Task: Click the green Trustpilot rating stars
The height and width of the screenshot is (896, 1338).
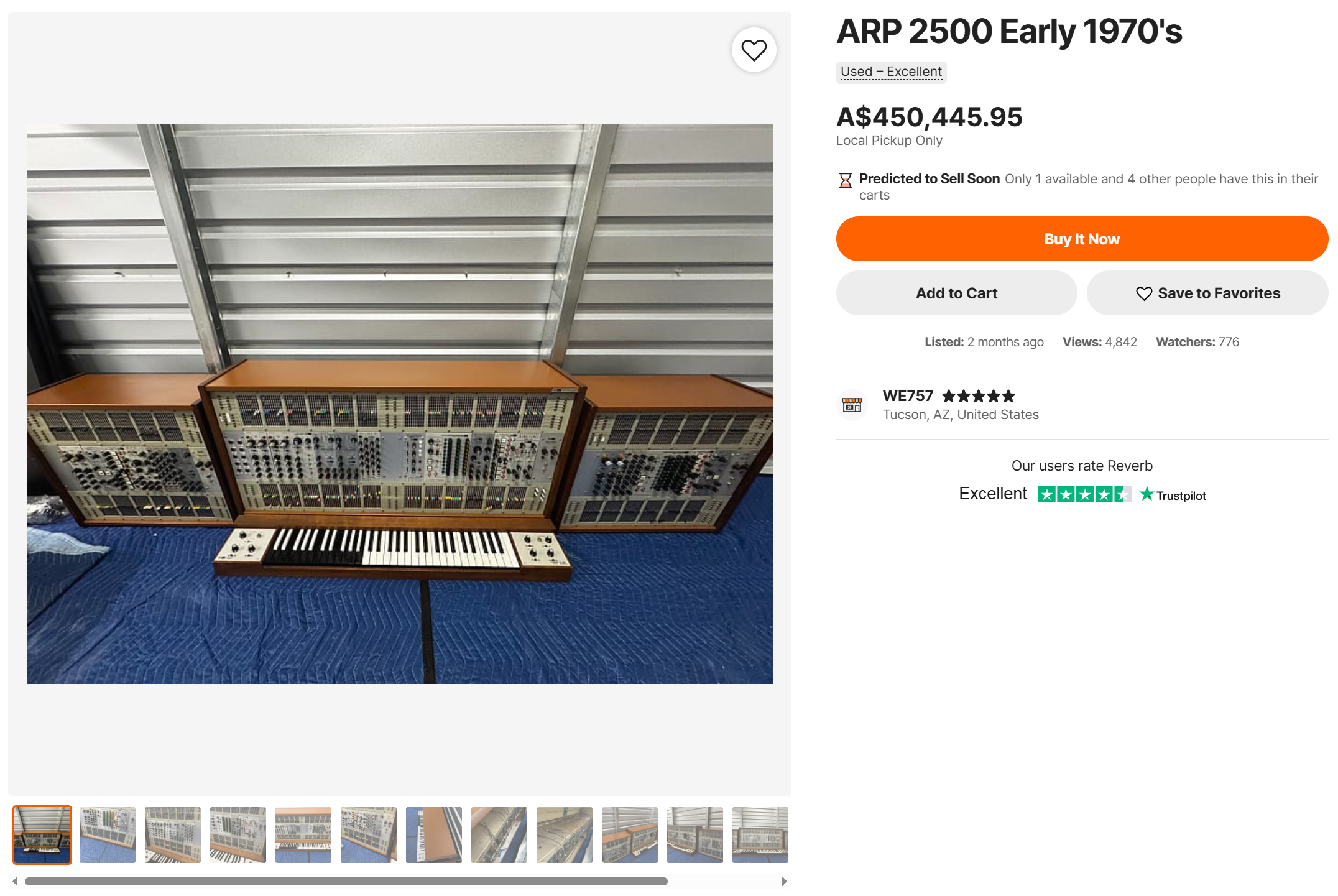Action: click(1084, 494)
